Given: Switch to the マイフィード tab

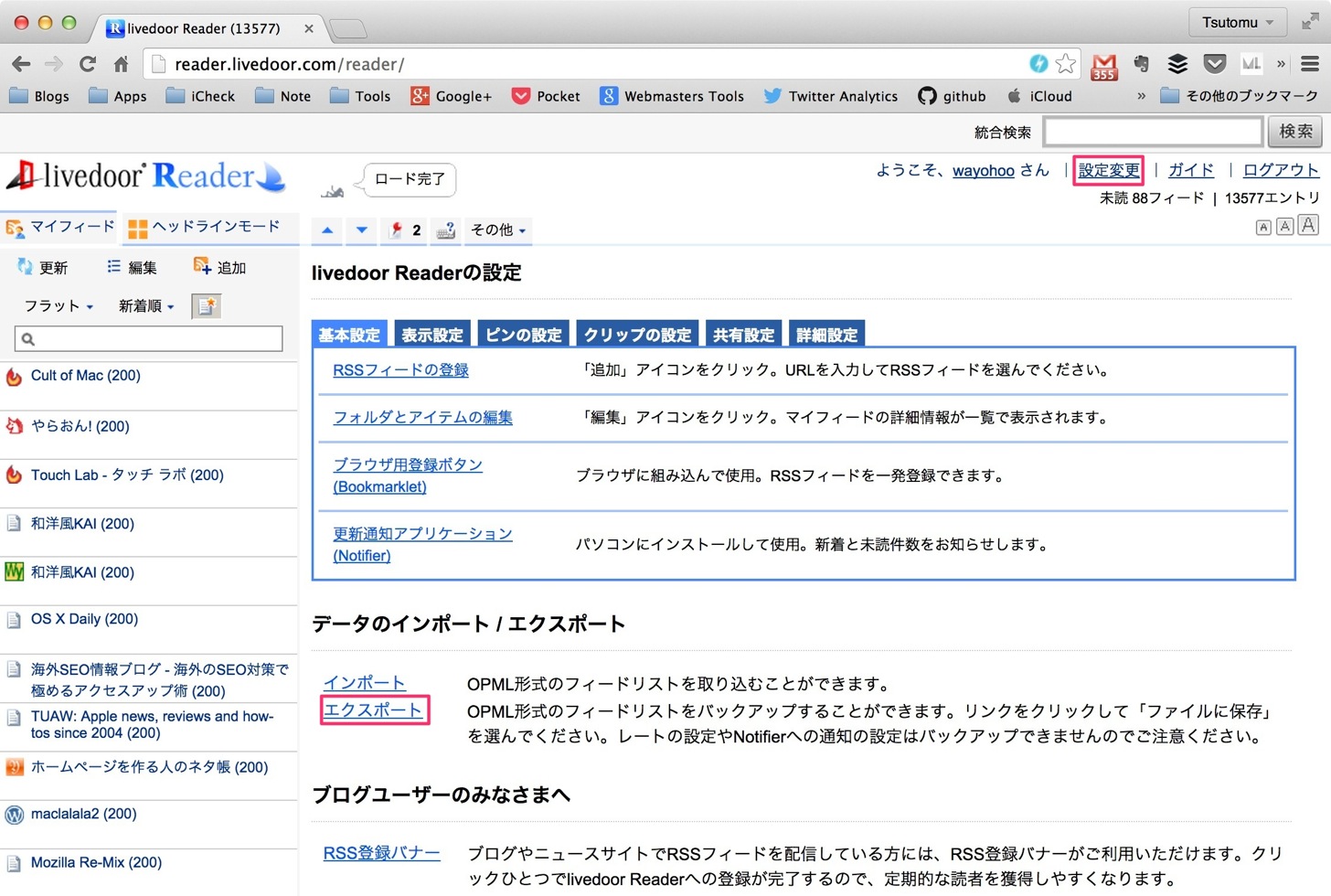Looking at the screenshot, I should pos(60,227).
